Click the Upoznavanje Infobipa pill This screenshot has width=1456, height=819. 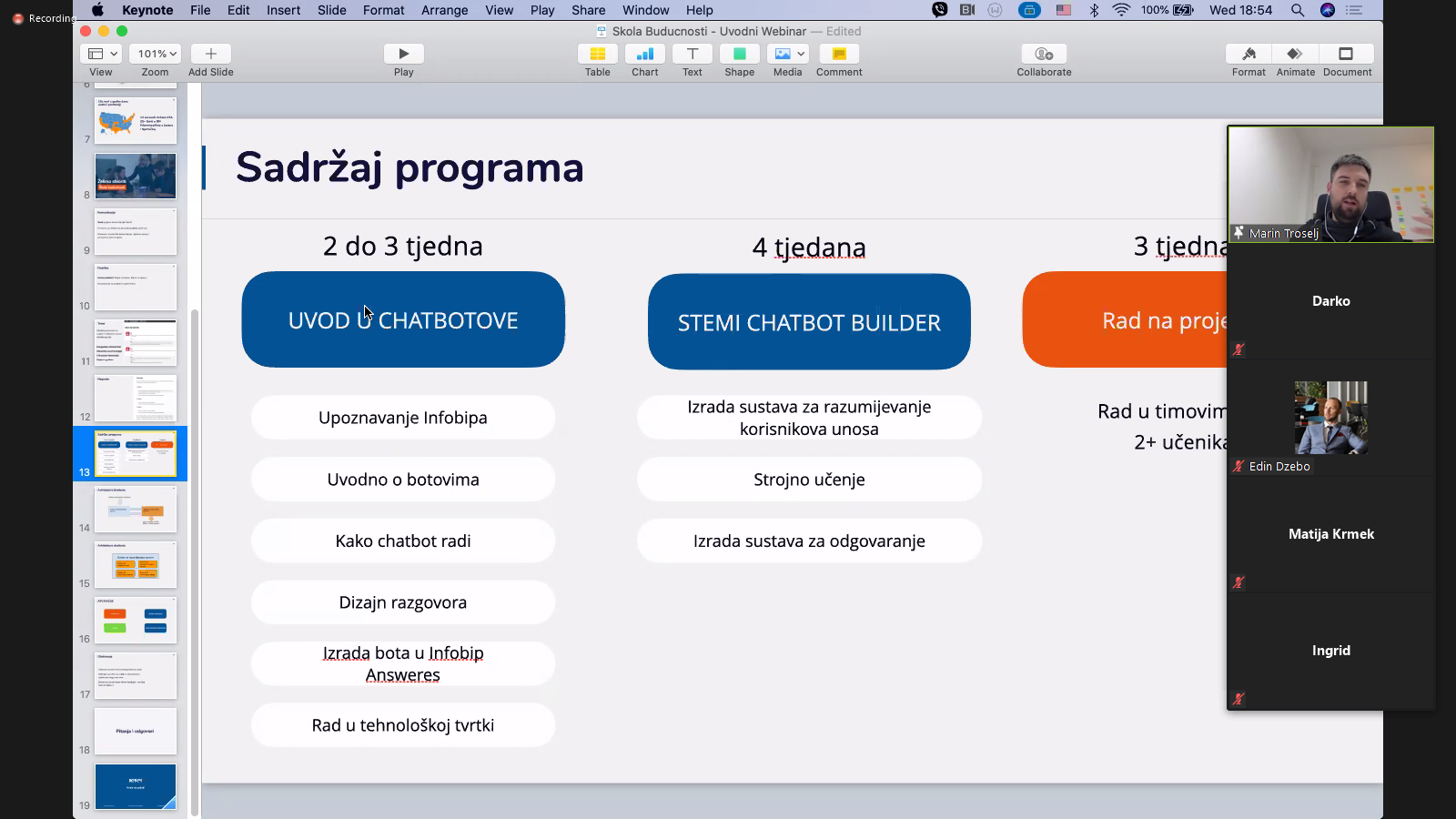click(x=403, y=418)
